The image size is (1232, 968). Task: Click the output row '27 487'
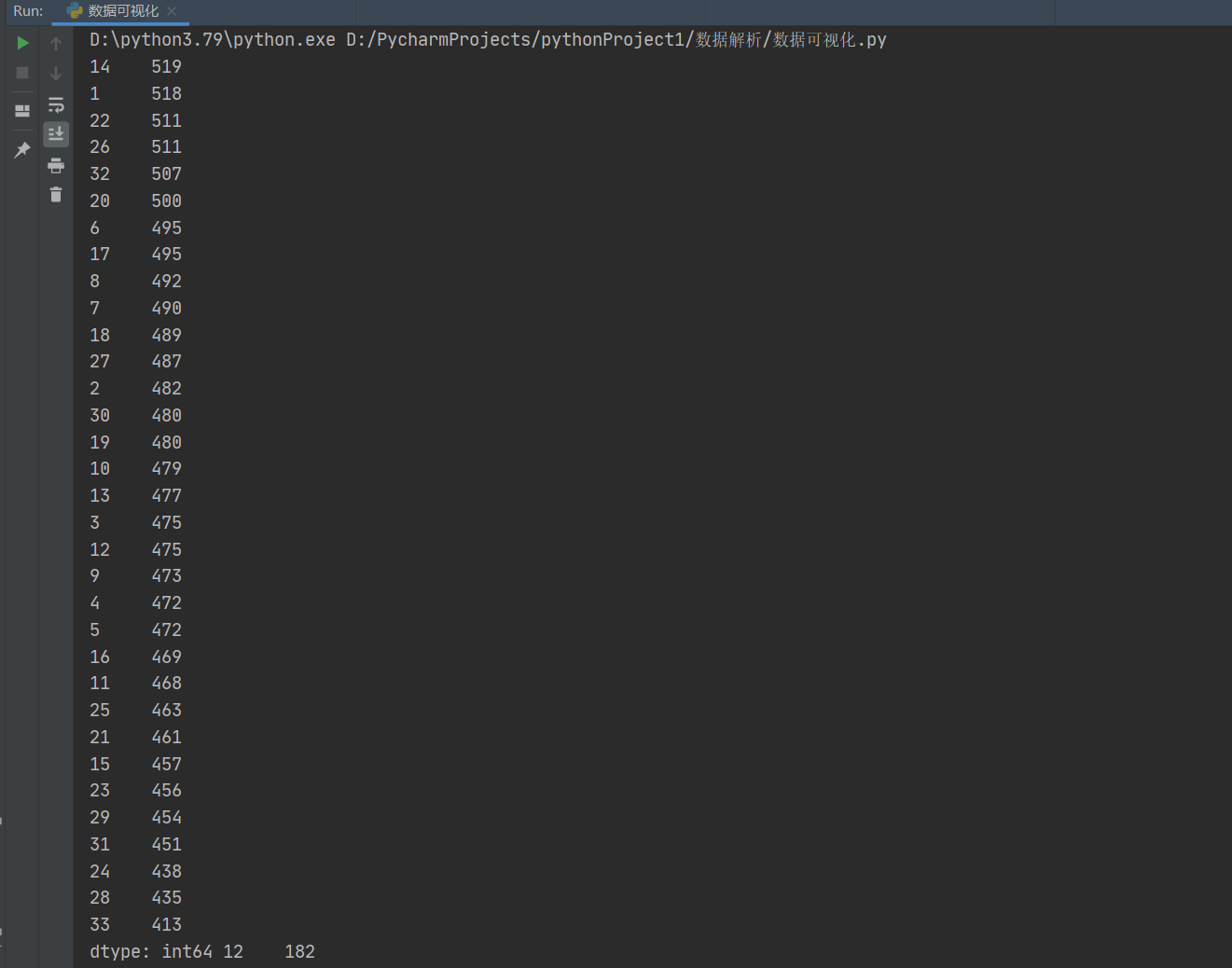[136, 362]
